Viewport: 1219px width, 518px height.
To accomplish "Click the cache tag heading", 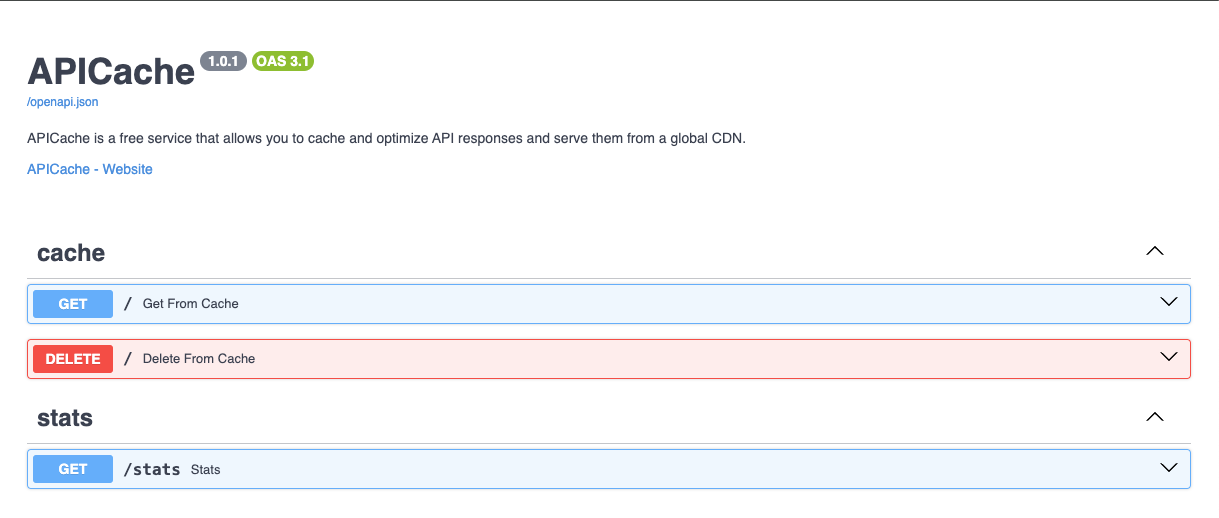I will tap(71, 253).
